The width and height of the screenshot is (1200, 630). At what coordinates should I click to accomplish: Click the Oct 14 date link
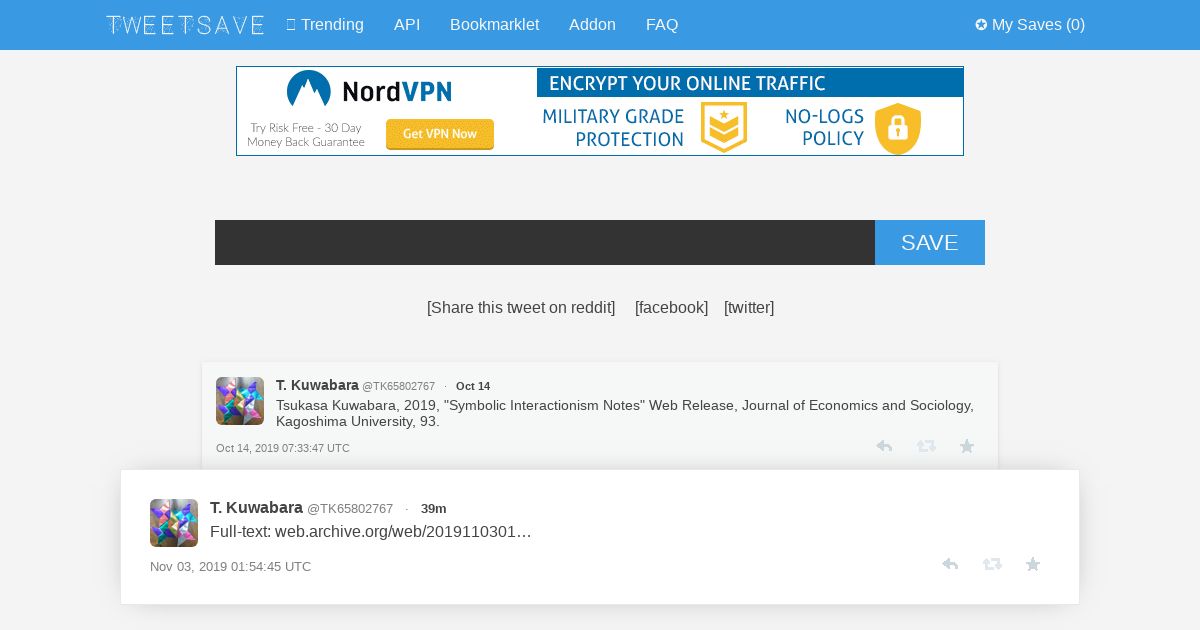(473, 386)
